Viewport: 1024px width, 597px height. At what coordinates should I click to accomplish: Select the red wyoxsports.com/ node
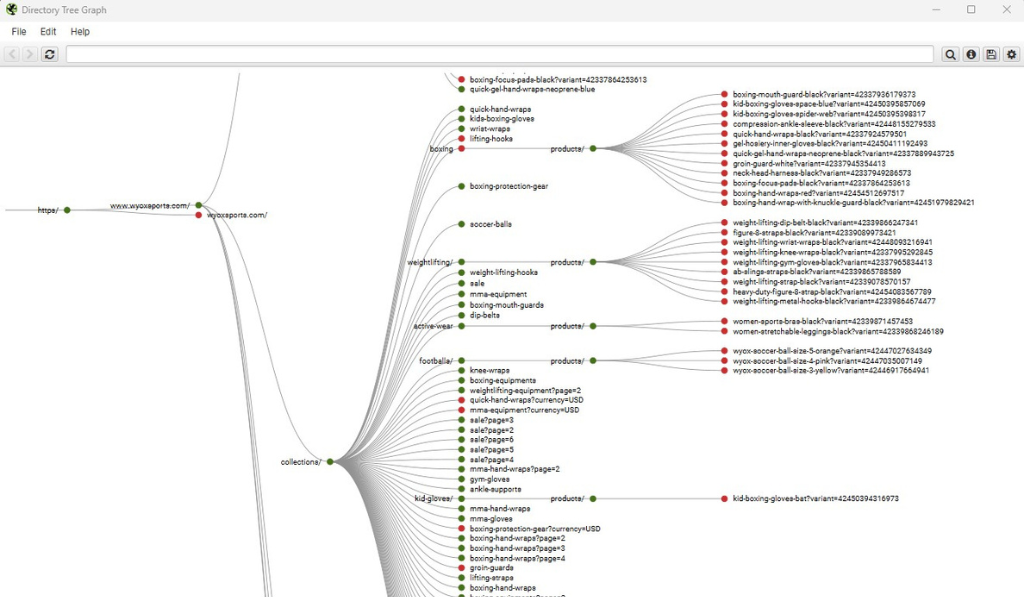click(x=199, y=215)
